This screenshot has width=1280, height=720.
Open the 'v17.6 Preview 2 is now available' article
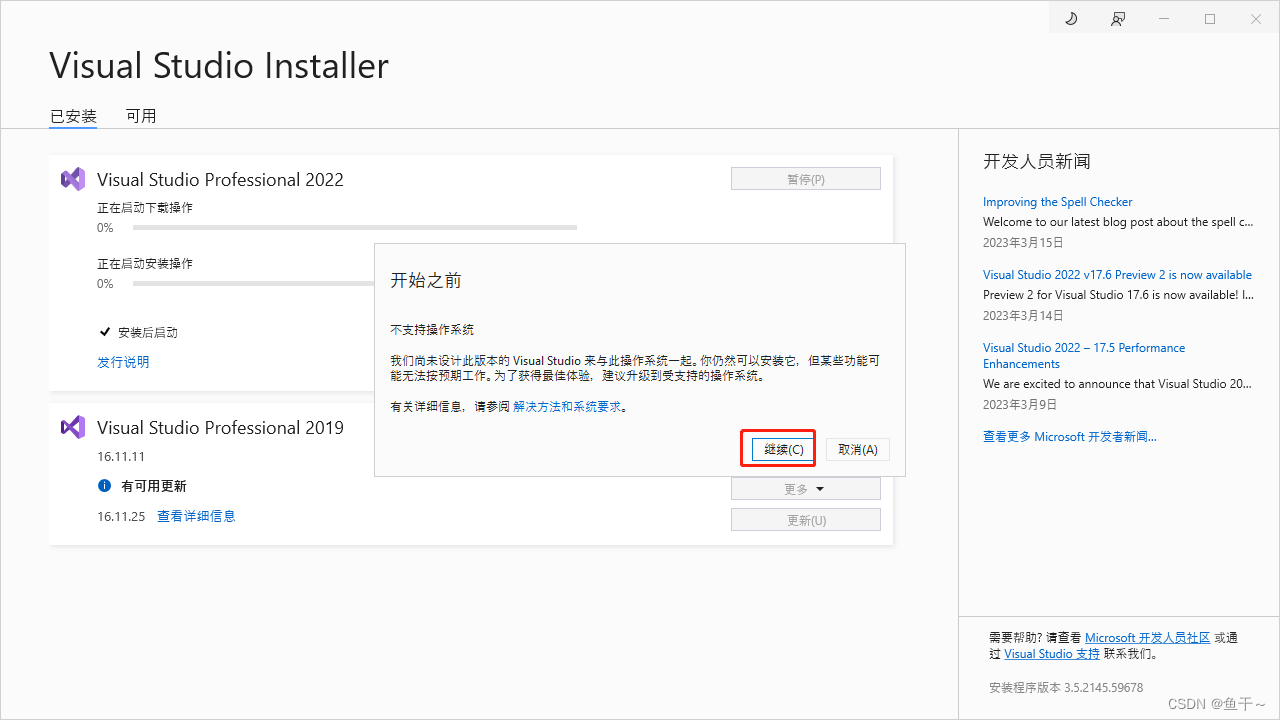click(1117, 275)
